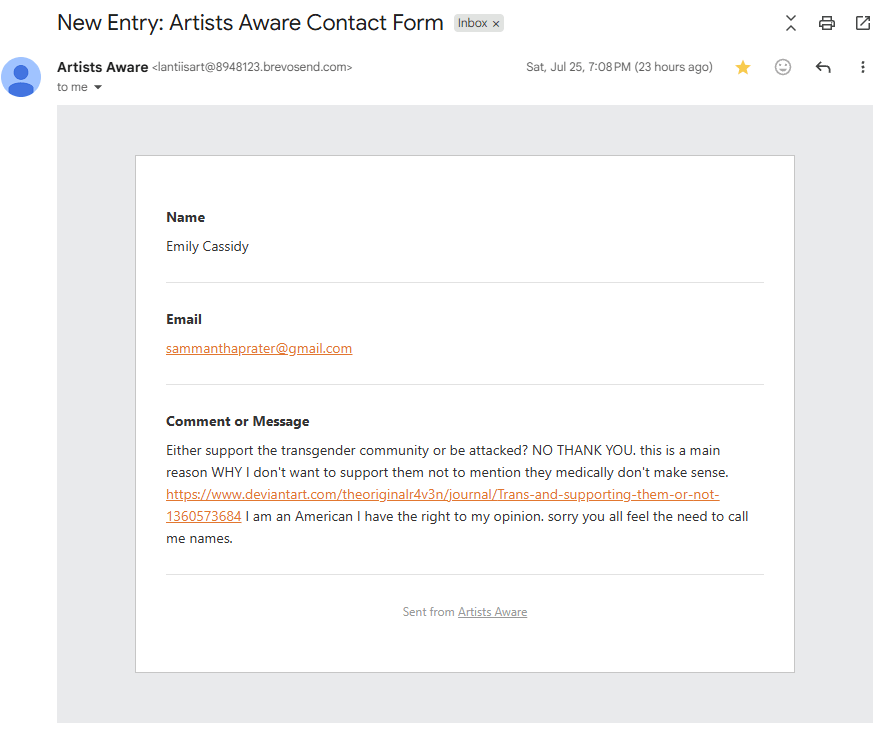Unstar the yellow star on this message

742,67
